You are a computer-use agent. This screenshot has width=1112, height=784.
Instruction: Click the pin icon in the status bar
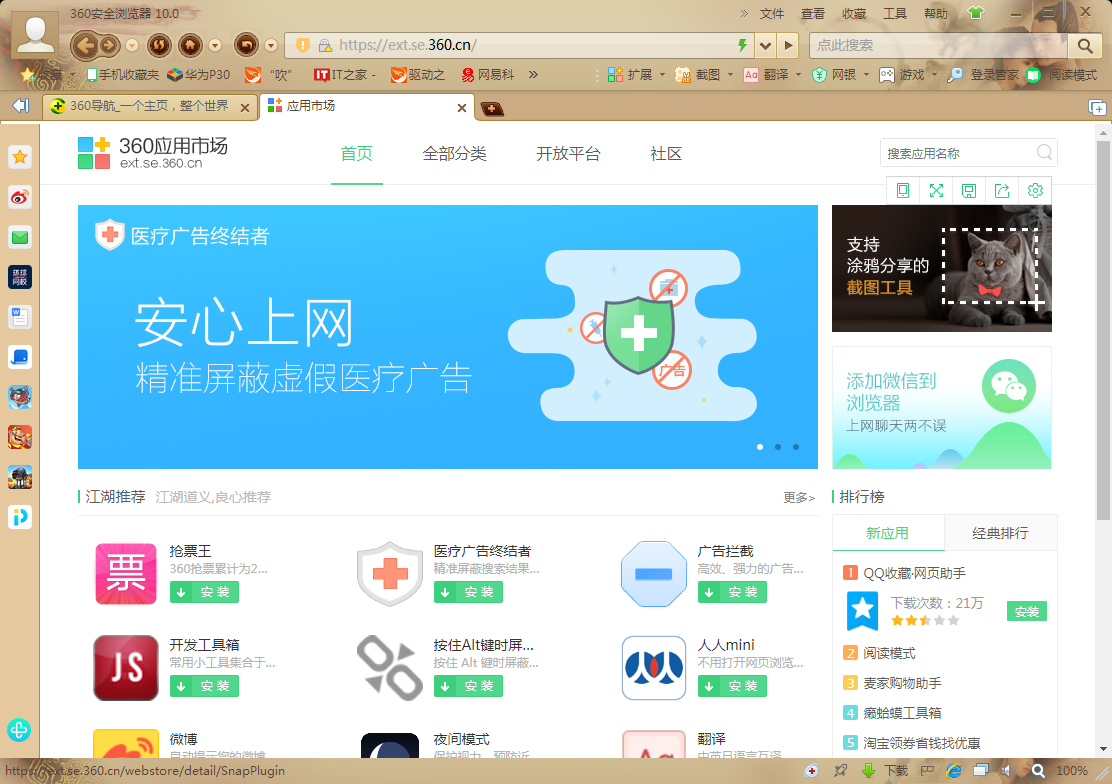click(x=838, y=770)
